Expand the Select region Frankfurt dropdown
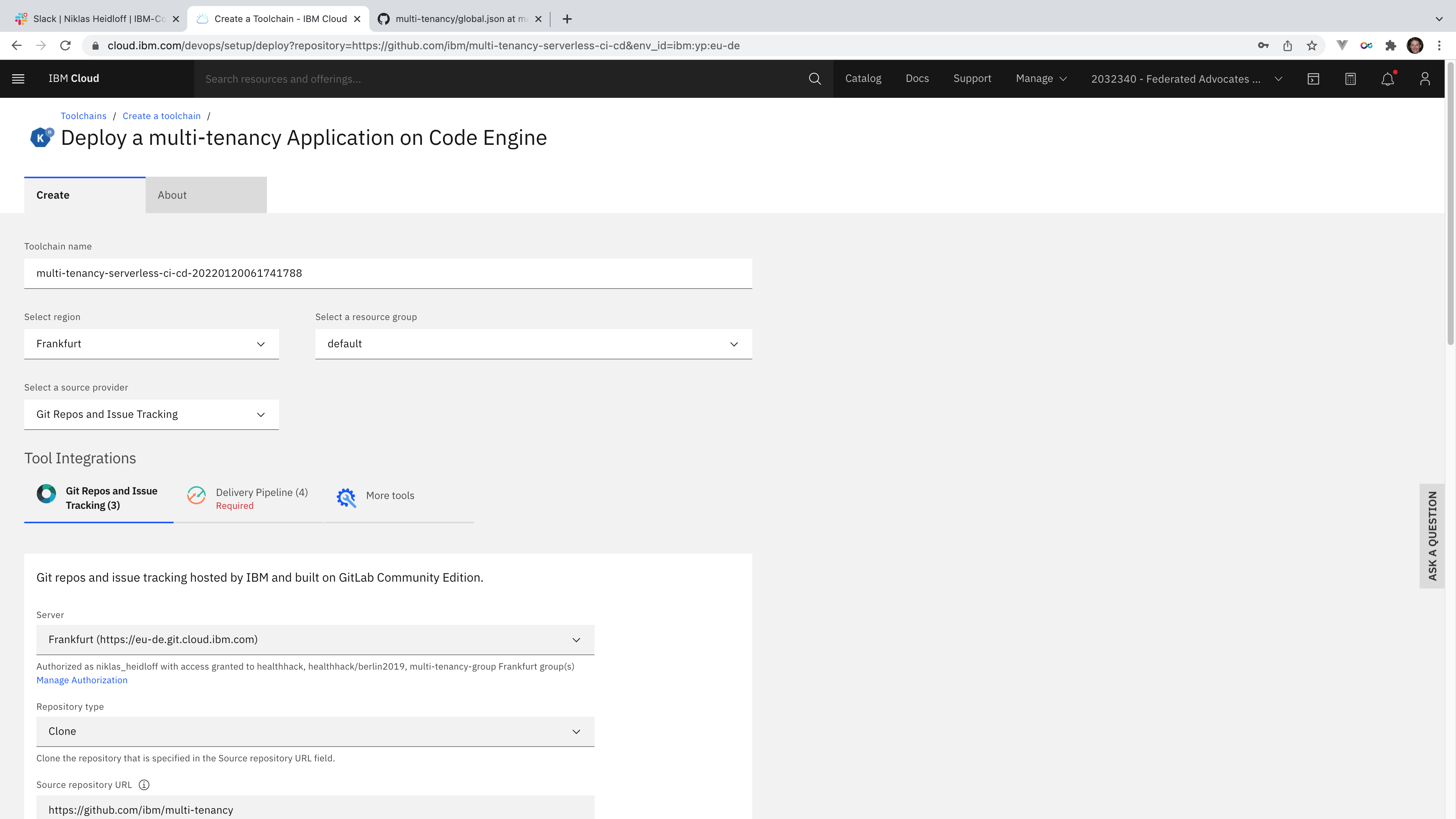The image size is (1456, 819). pyautogui.click(x=152, y=344)
